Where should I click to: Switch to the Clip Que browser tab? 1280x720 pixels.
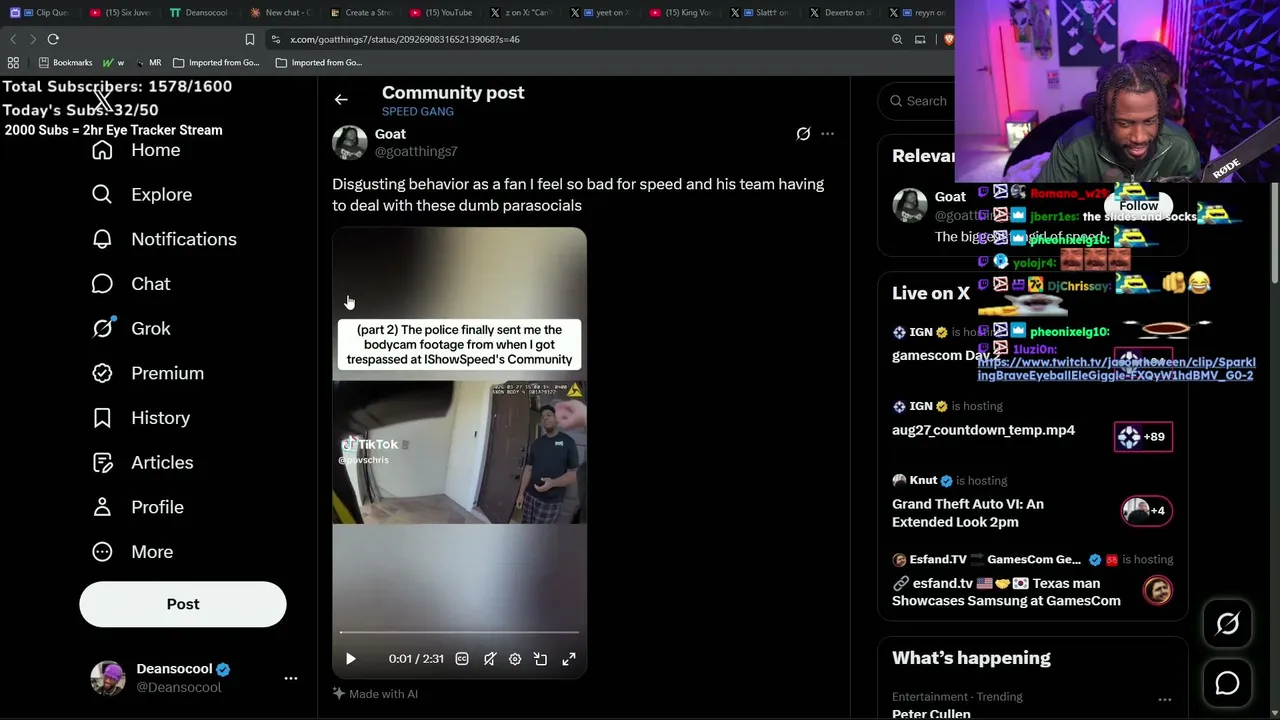[40, 13]
